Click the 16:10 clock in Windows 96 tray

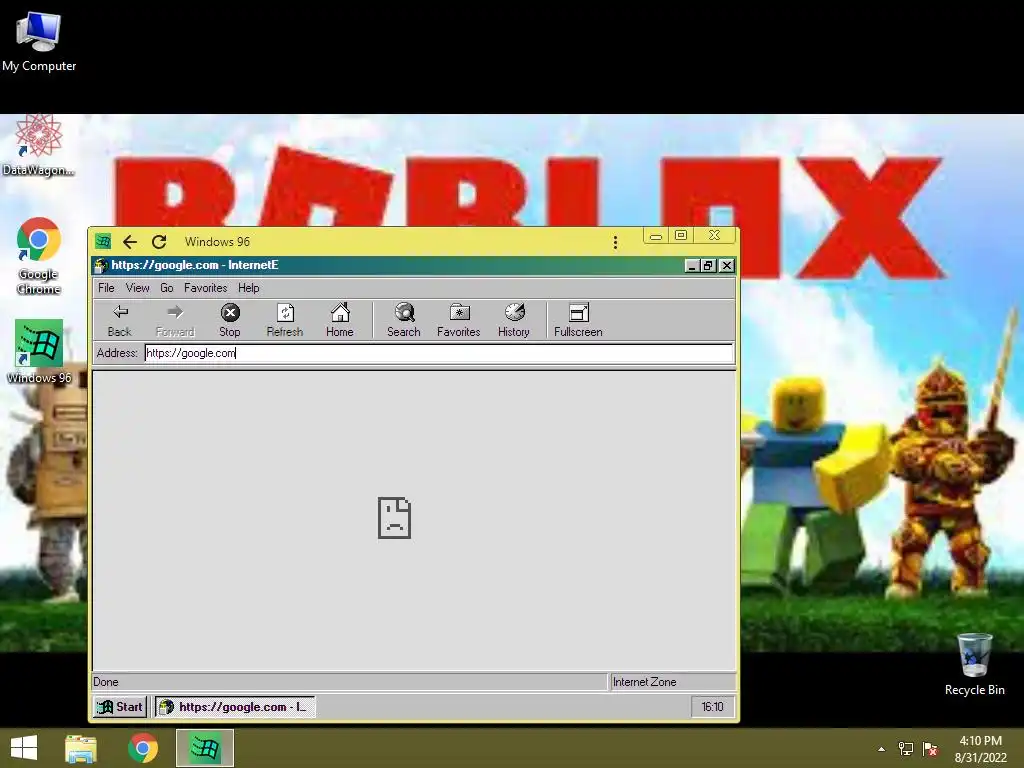tap(712, 707)
